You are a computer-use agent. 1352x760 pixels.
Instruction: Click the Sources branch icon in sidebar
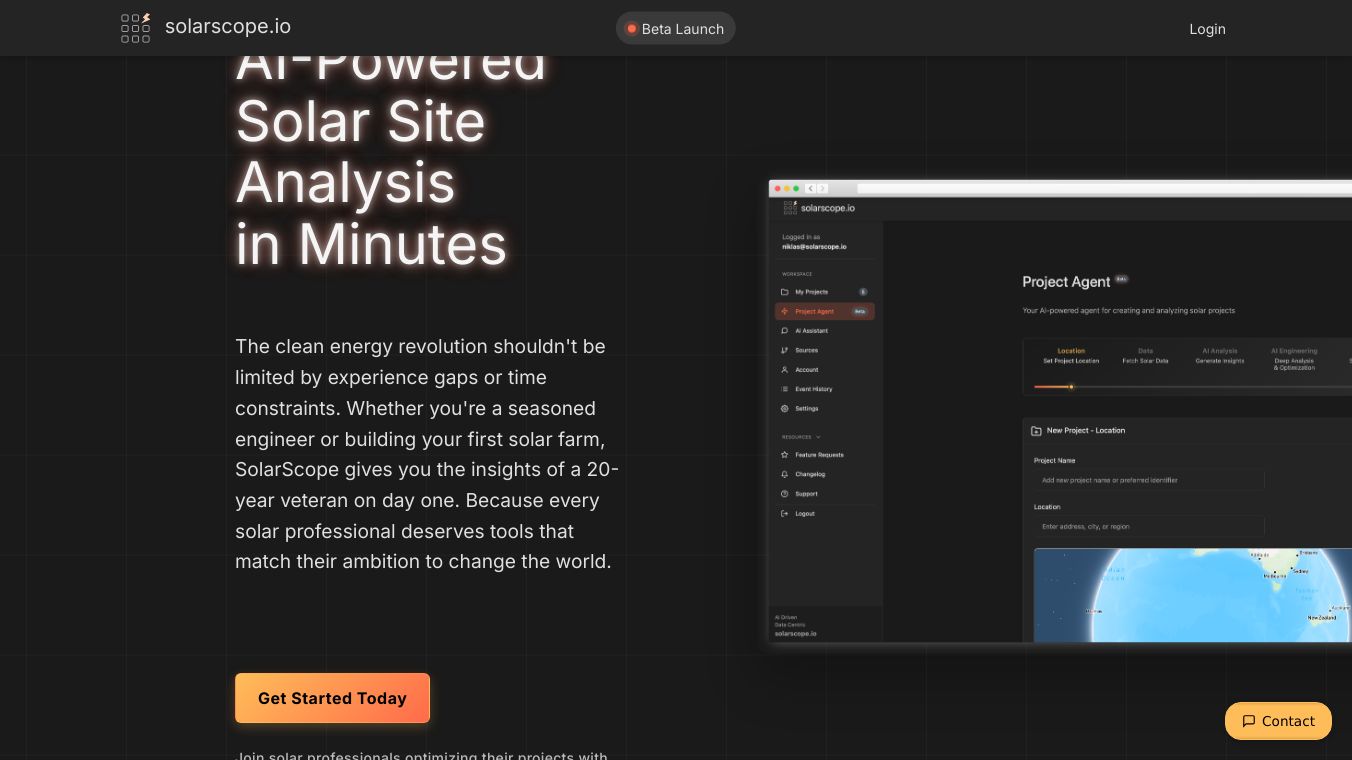click(785, 350)
